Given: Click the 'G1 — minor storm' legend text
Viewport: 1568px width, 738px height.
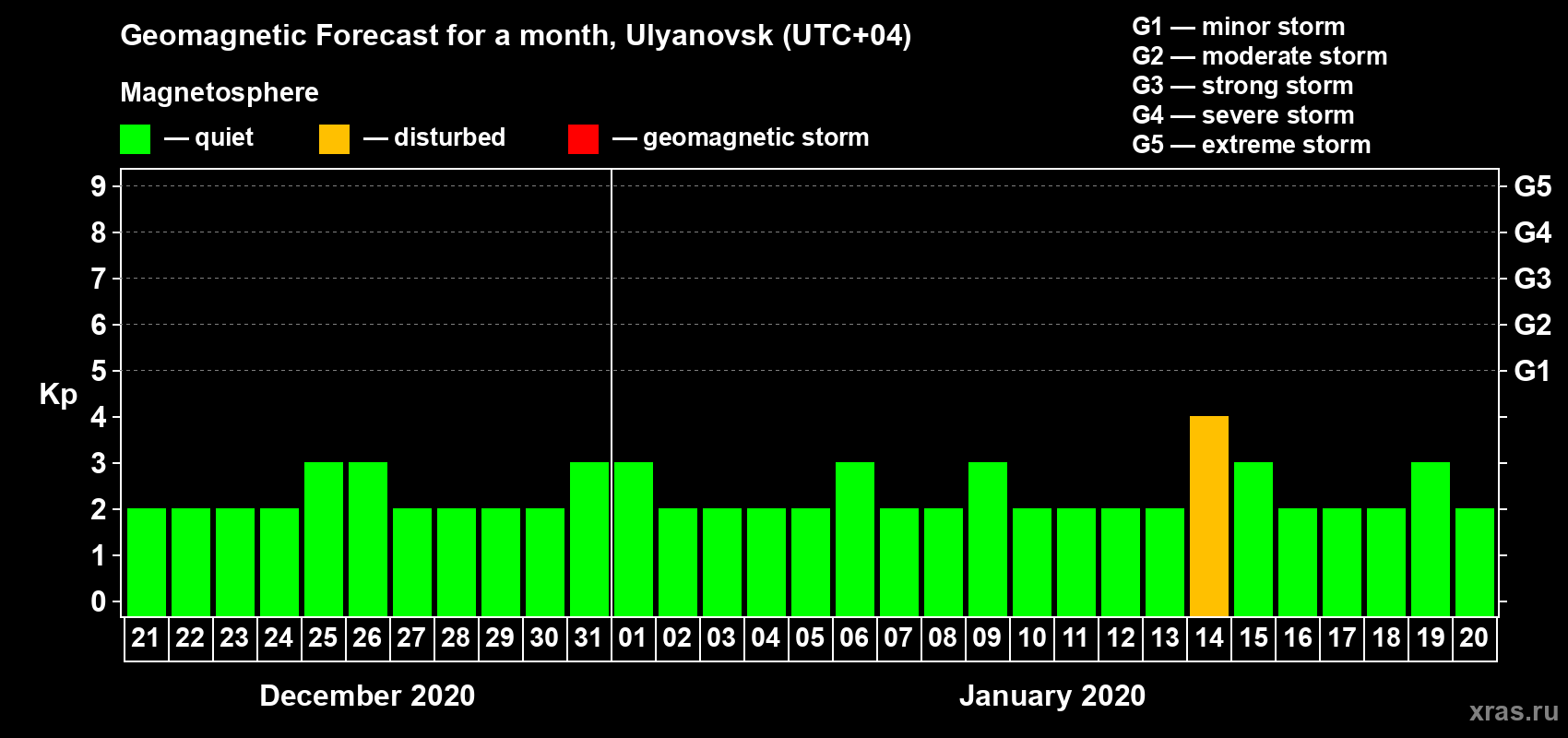Looking at the screenshot, I should (1239, 27).
